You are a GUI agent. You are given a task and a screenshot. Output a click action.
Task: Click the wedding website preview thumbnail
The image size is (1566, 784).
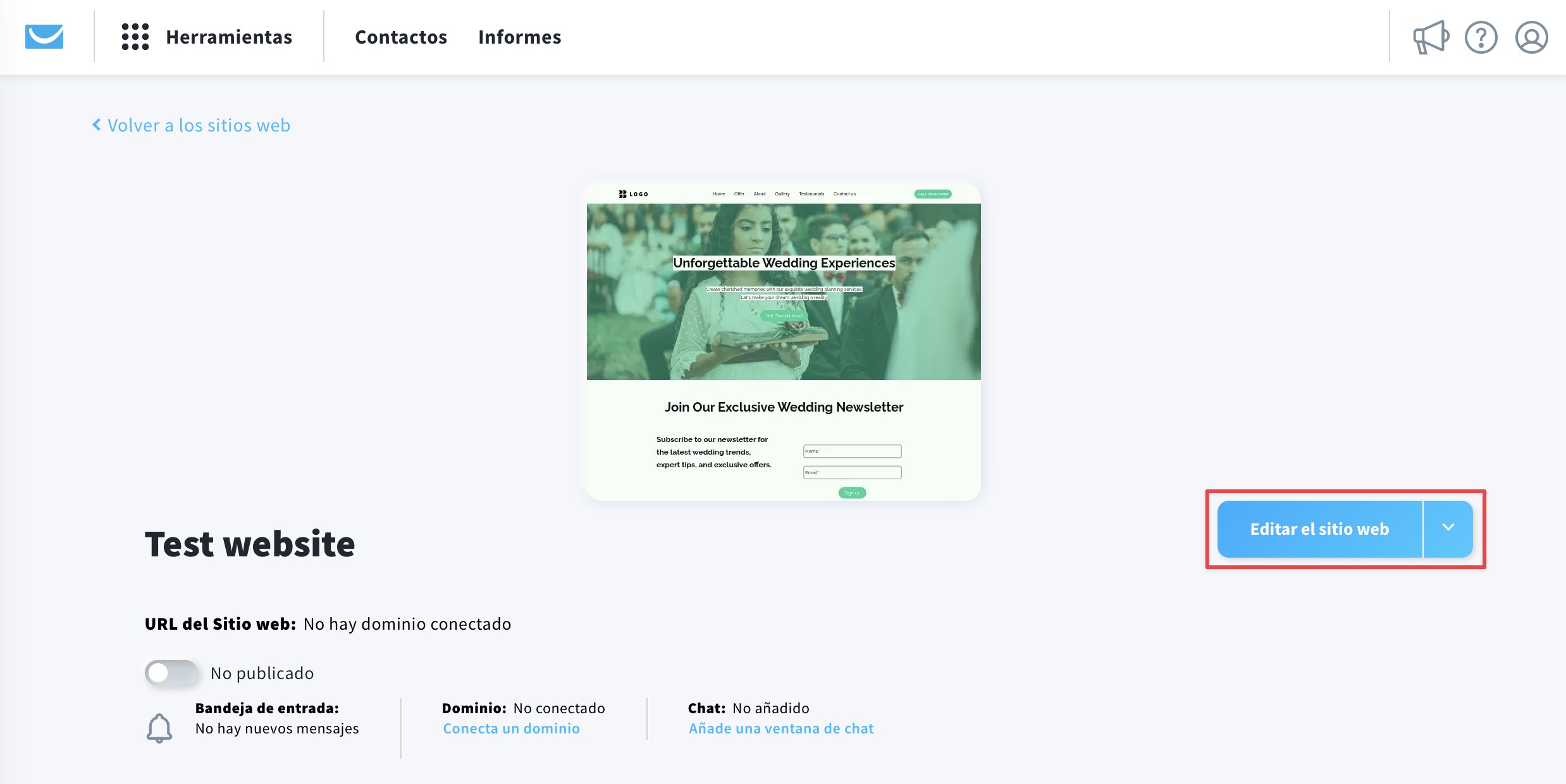[x=783, y=341]
